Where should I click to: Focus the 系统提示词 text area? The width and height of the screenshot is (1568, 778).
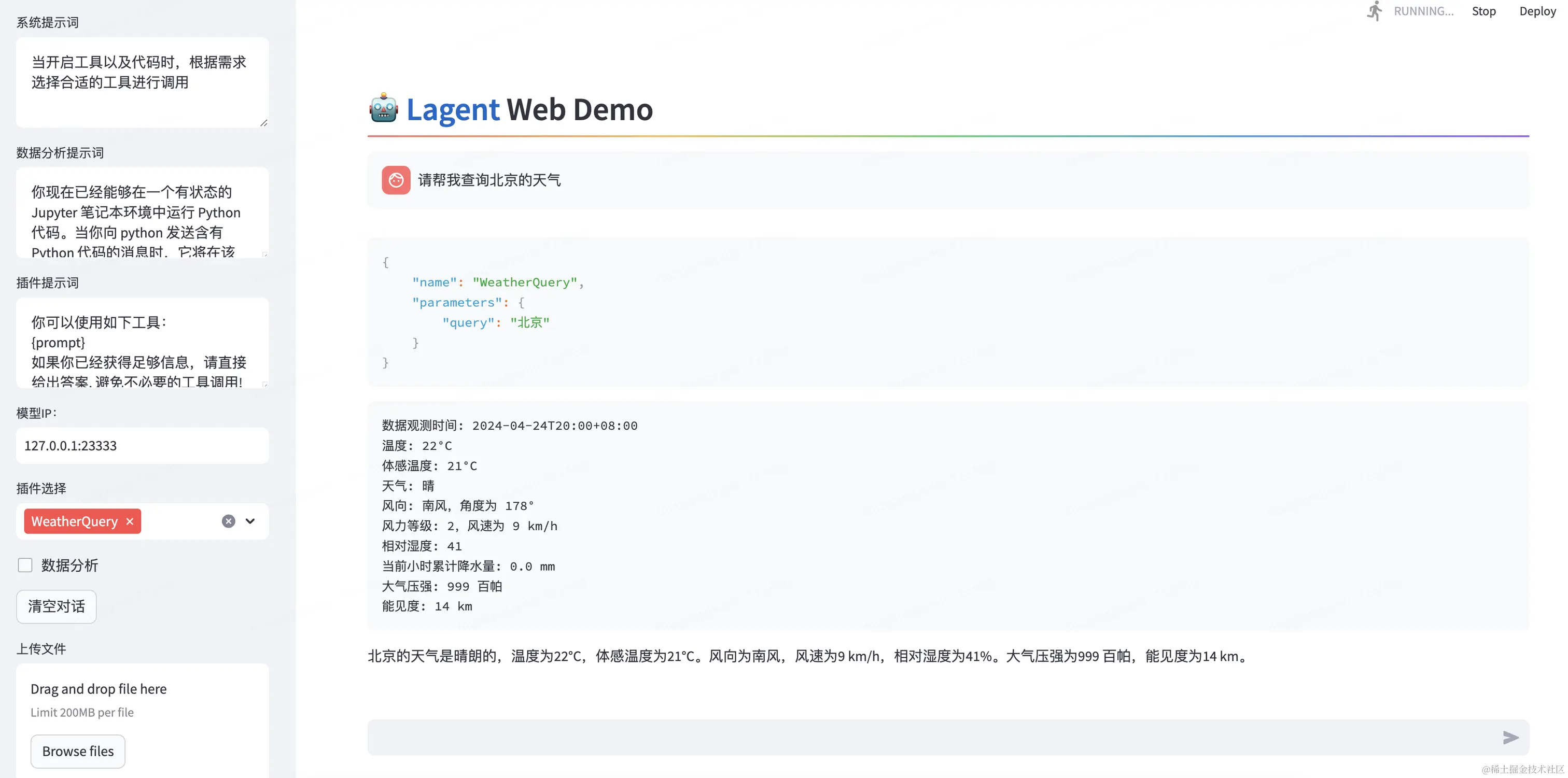click(143, 82)
